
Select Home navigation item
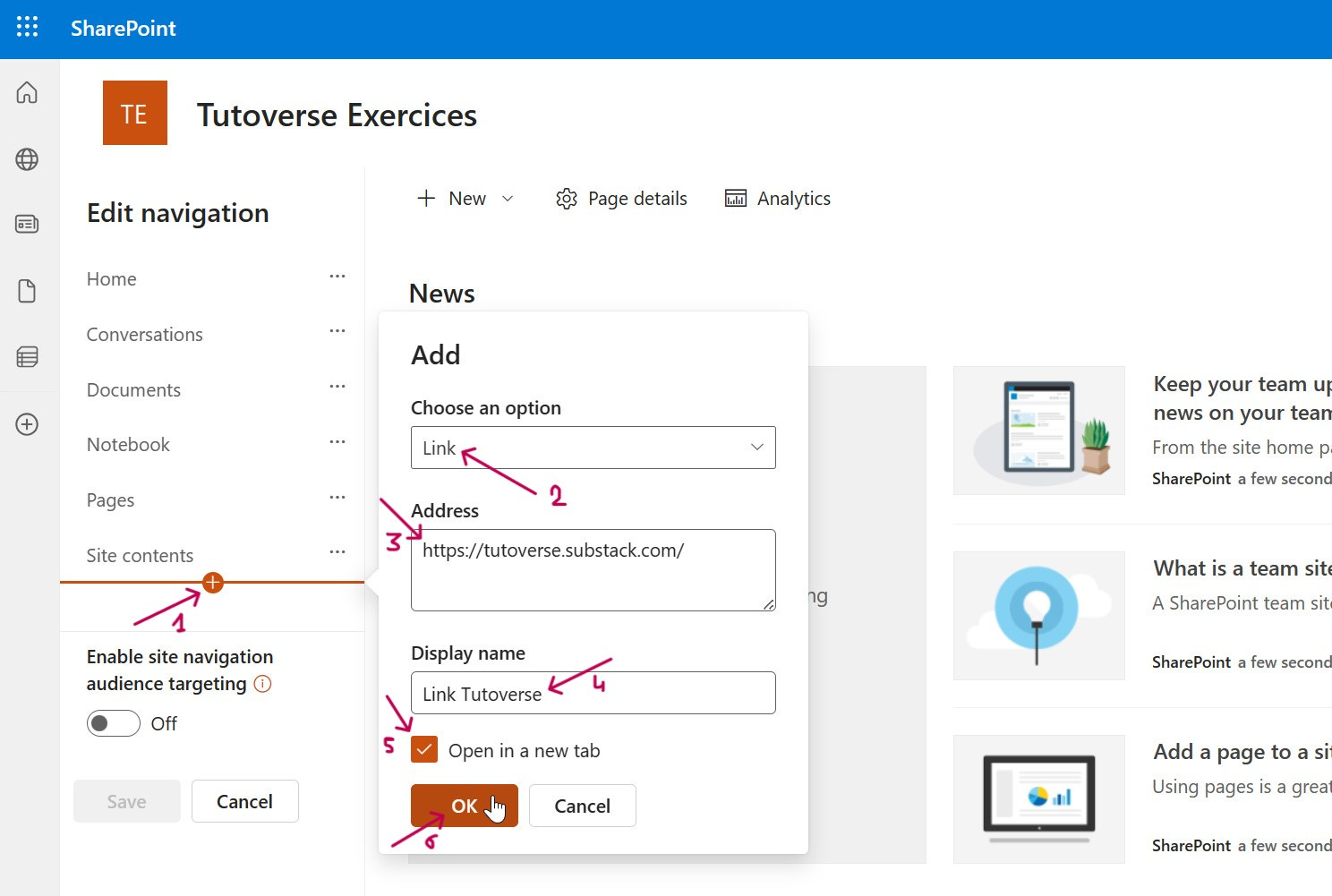tap(112, 279)
